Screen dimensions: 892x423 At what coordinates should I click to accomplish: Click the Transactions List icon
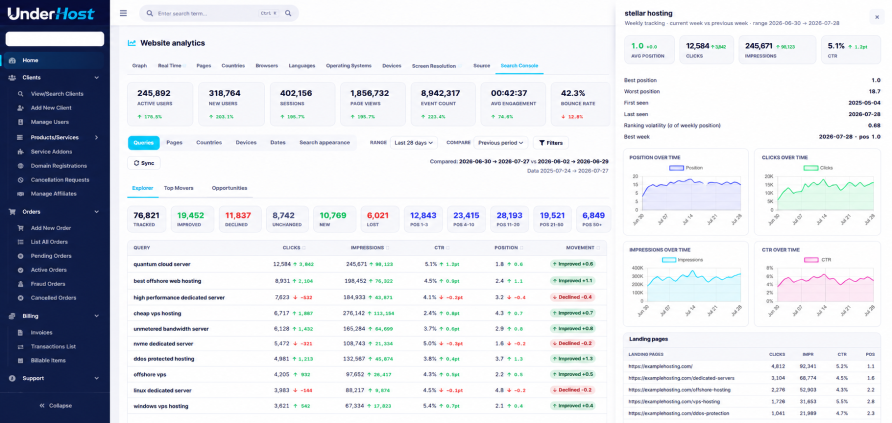click(x=20, y=346)
